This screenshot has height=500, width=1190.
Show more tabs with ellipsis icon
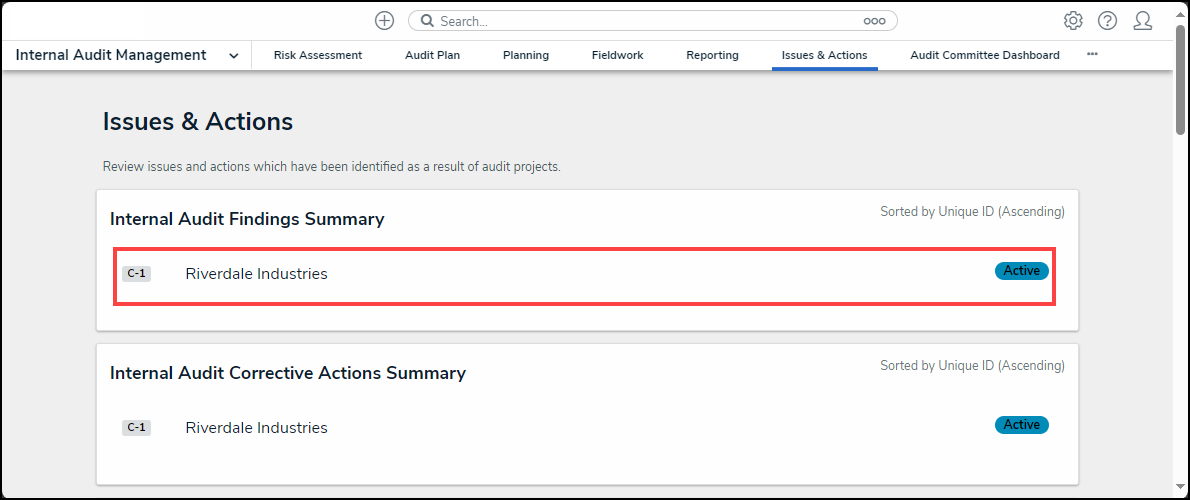[x=1092, y=55]
